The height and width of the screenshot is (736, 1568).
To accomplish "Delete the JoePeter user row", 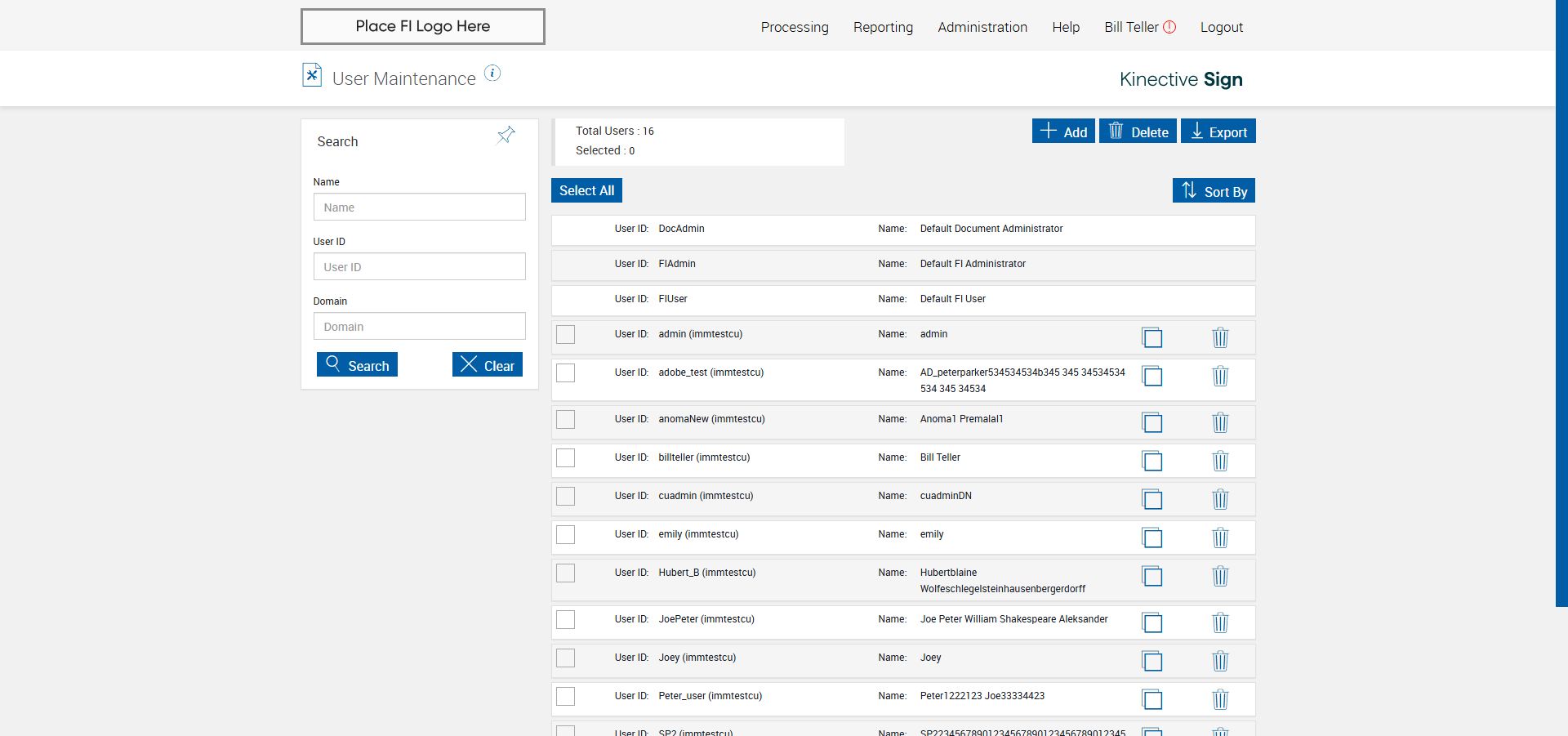I will (1220, 622).
